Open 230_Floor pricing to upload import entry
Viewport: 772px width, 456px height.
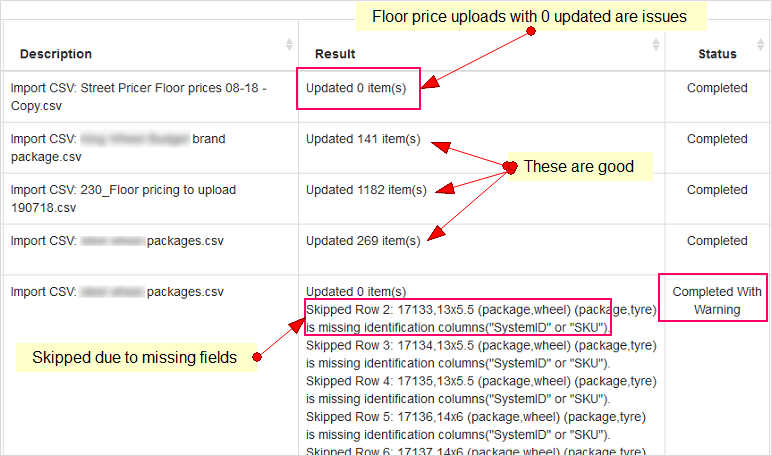pyautogui.click(x=121, y=198)
